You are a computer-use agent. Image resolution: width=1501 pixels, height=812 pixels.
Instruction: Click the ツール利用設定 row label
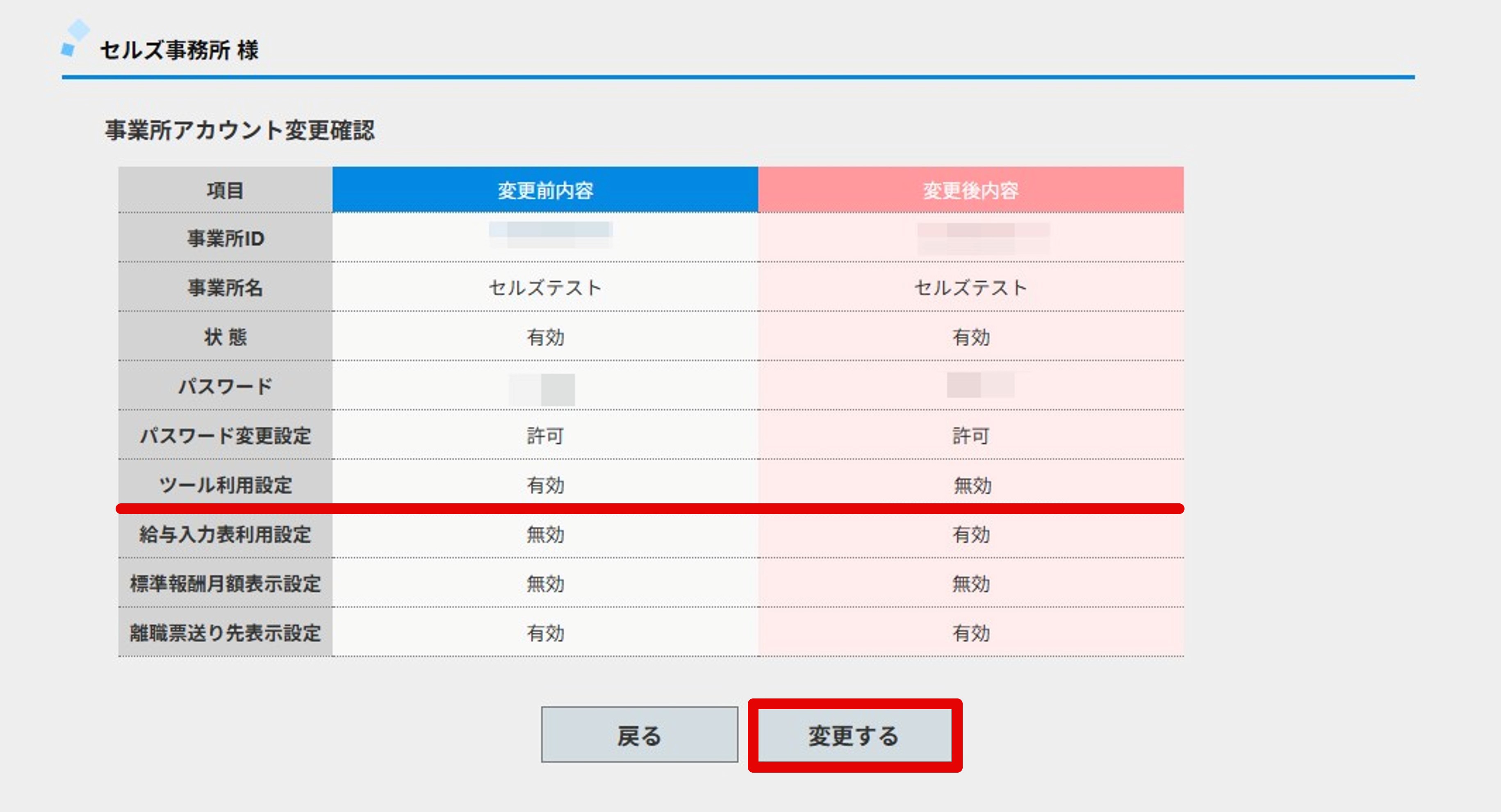[x=225, y=484]
